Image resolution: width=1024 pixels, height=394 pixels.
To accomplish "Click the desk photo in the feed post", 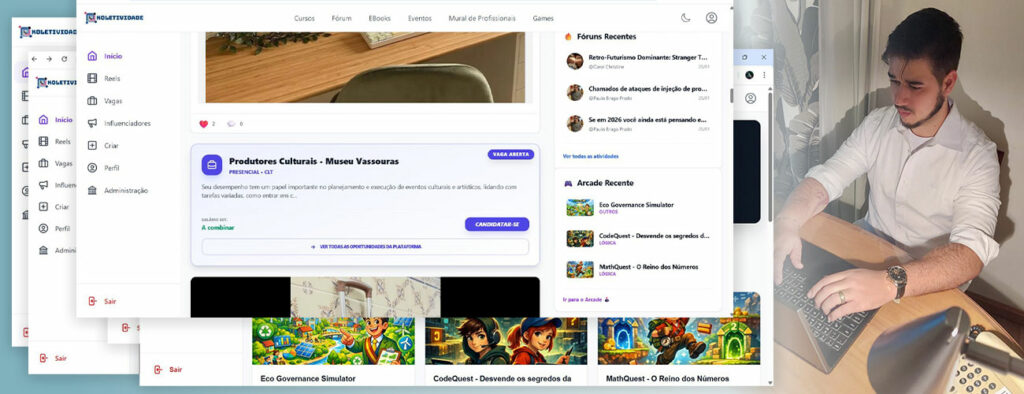I will (x=365, y=67).
